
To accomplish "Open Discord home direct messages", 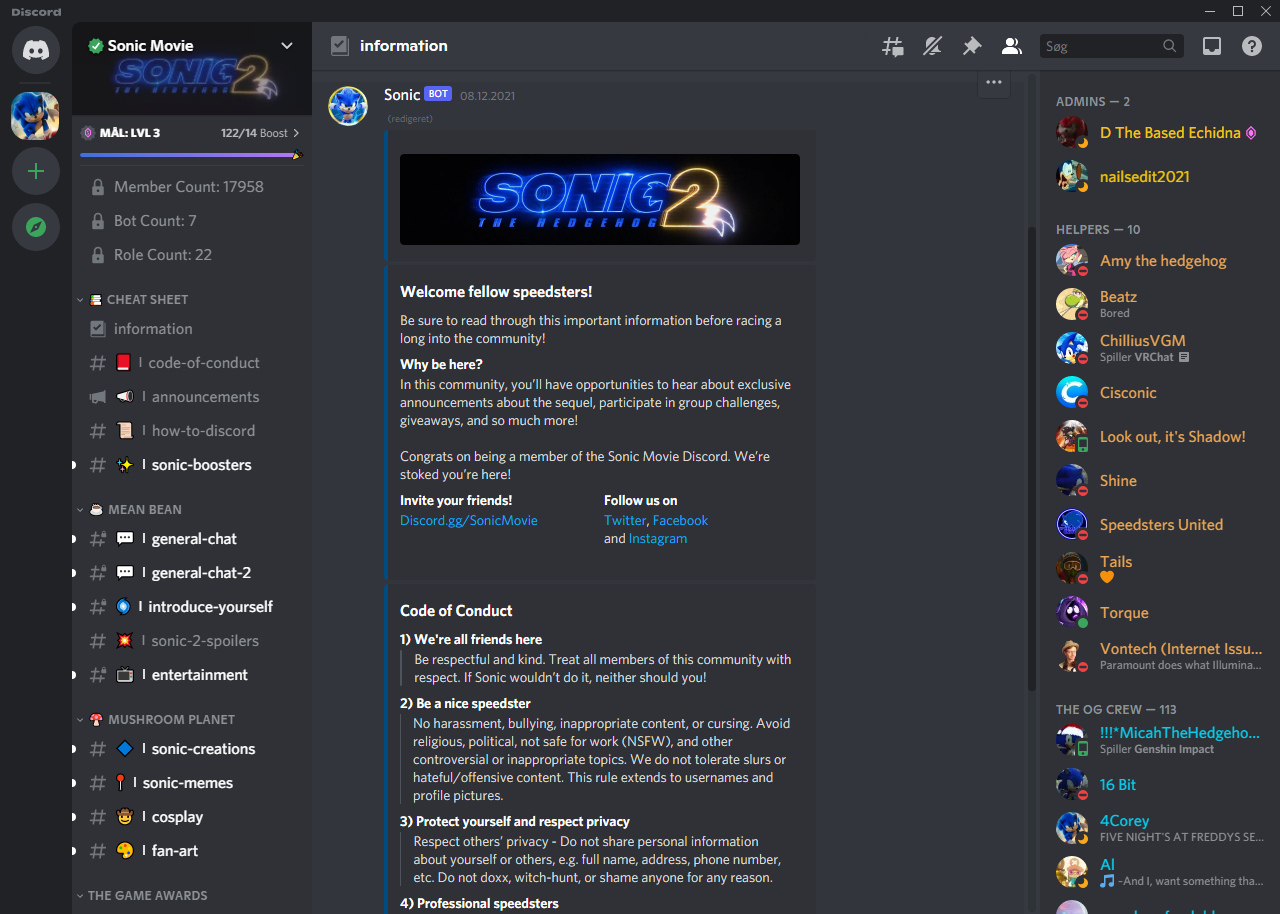I will coord(36,49).
